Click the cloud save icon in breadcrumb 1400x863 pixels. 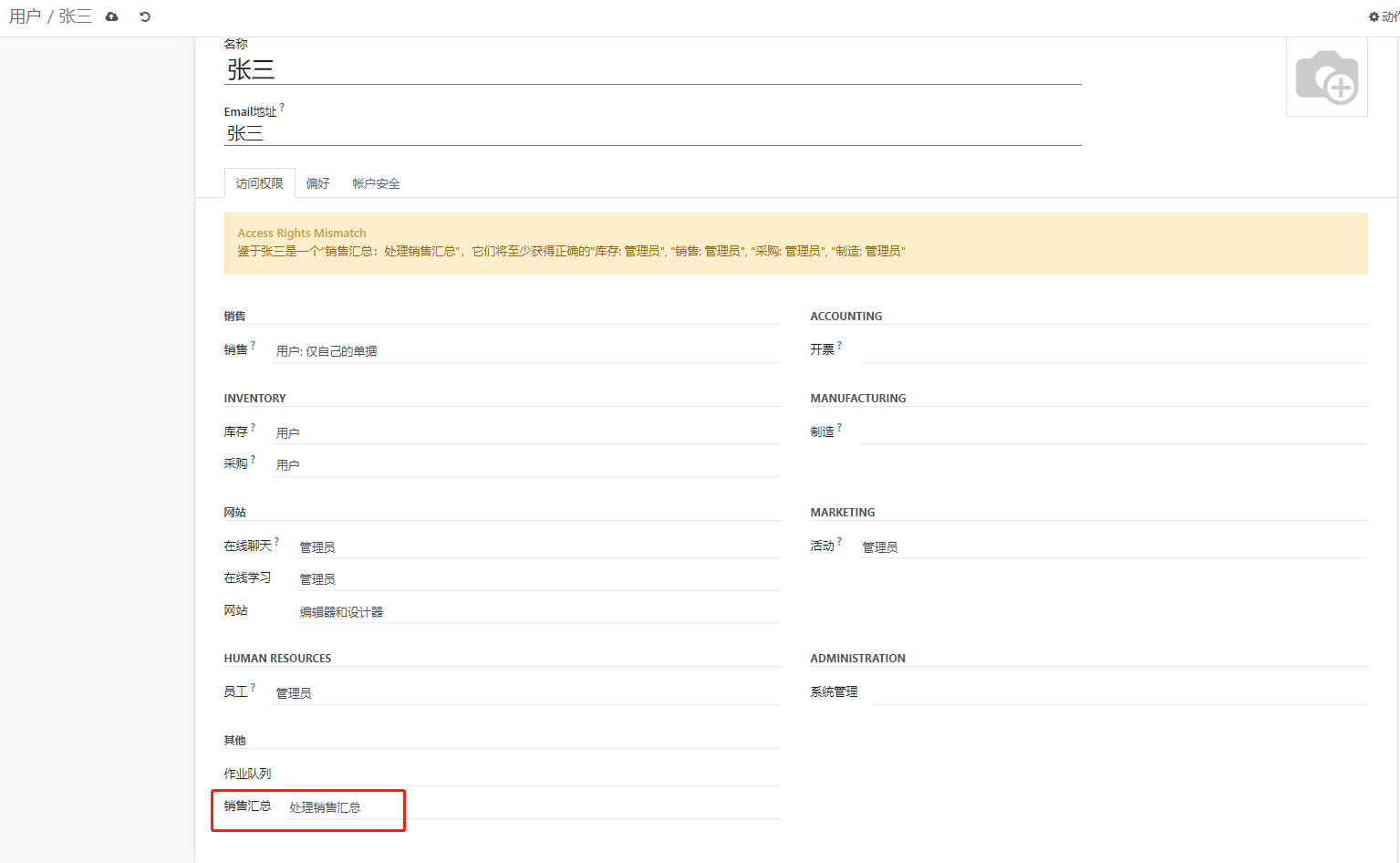[x=112, y=17]
